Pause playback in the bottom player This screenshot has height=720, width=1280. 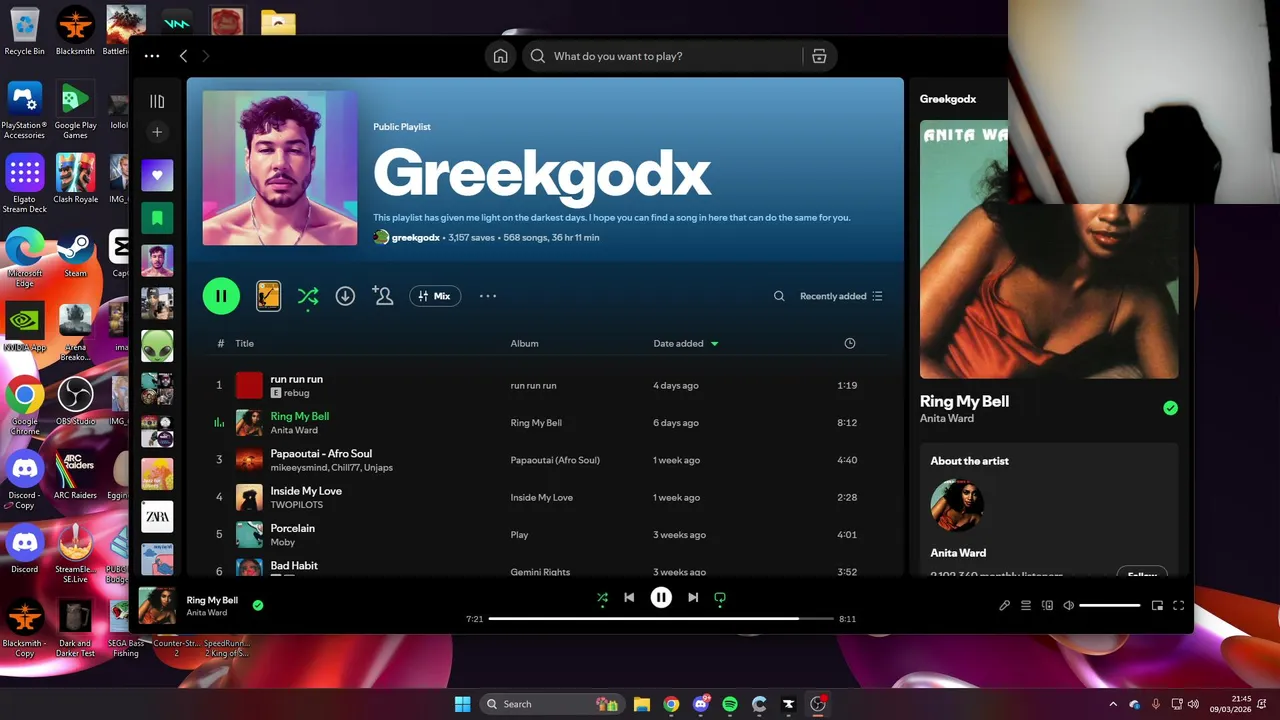point(661,598)
